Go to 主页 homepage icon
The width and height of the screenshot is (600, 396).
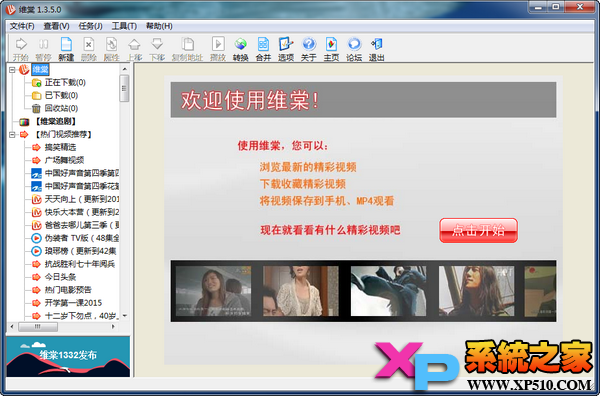(x=331, y=49)
